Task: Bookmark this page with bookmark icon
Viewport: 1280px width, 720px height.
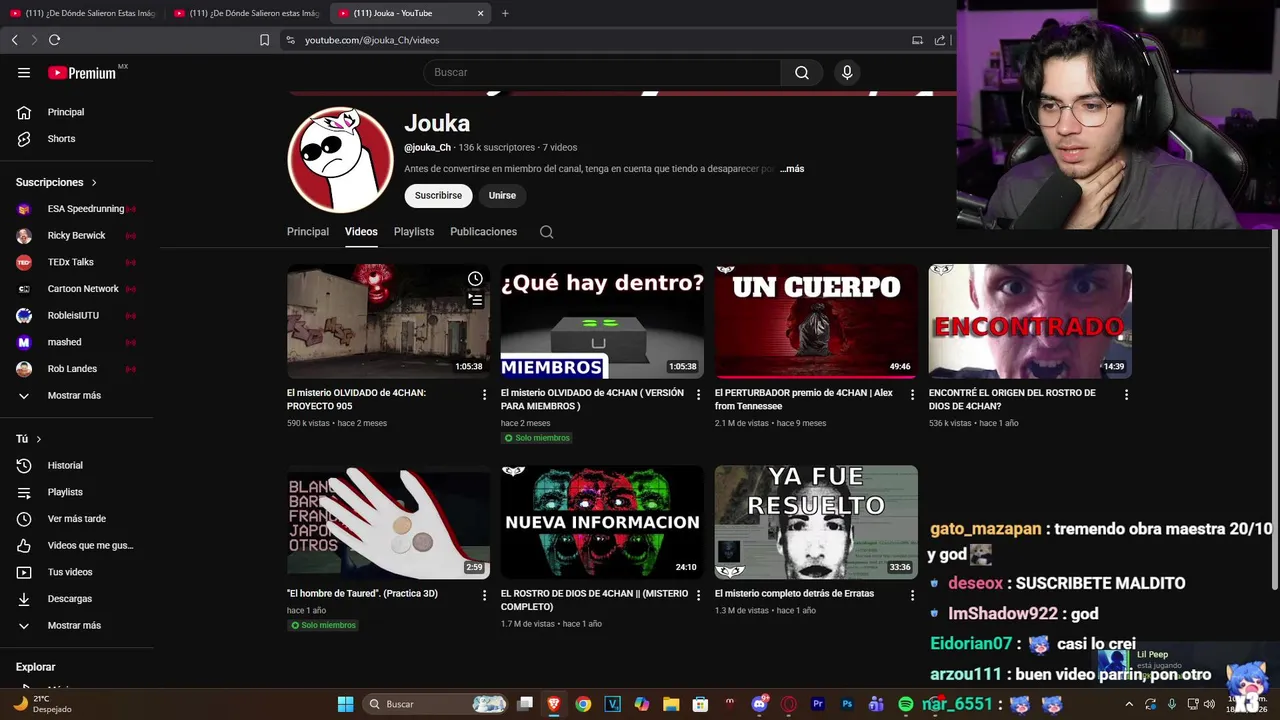Action: coord(264,40)
